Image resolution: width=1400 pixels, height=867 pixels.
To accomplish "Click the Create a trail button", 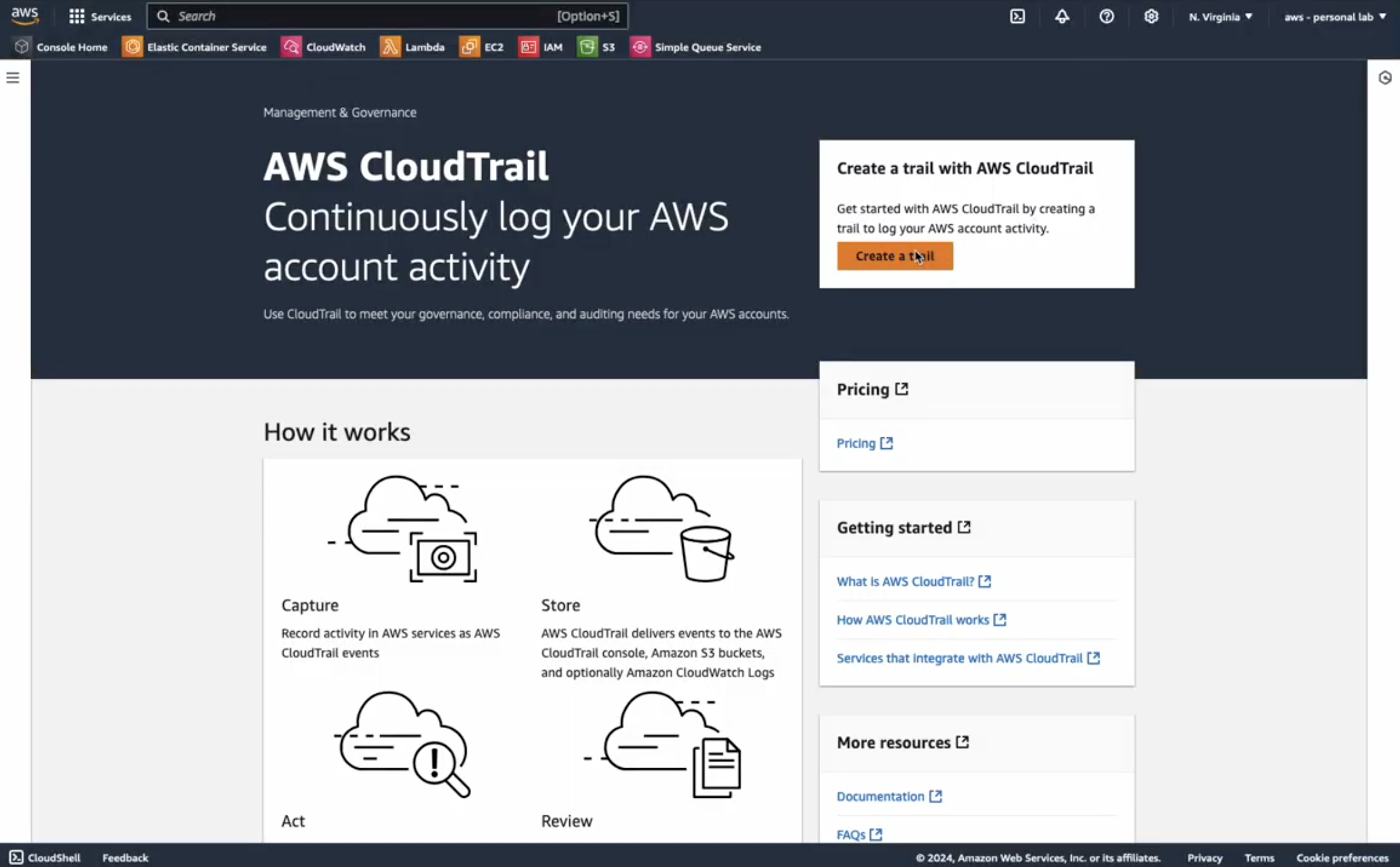I will (895, 256).
